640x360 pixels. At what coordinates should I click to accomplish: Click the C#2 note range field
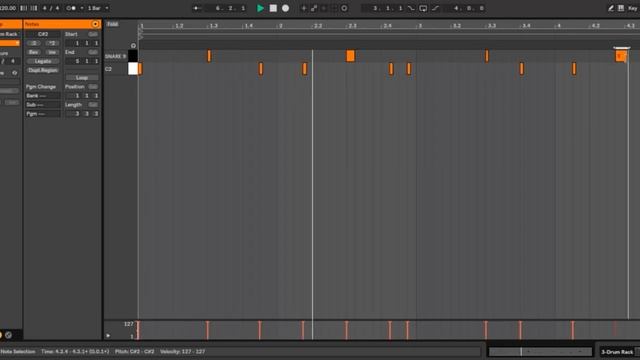point(43,34)
